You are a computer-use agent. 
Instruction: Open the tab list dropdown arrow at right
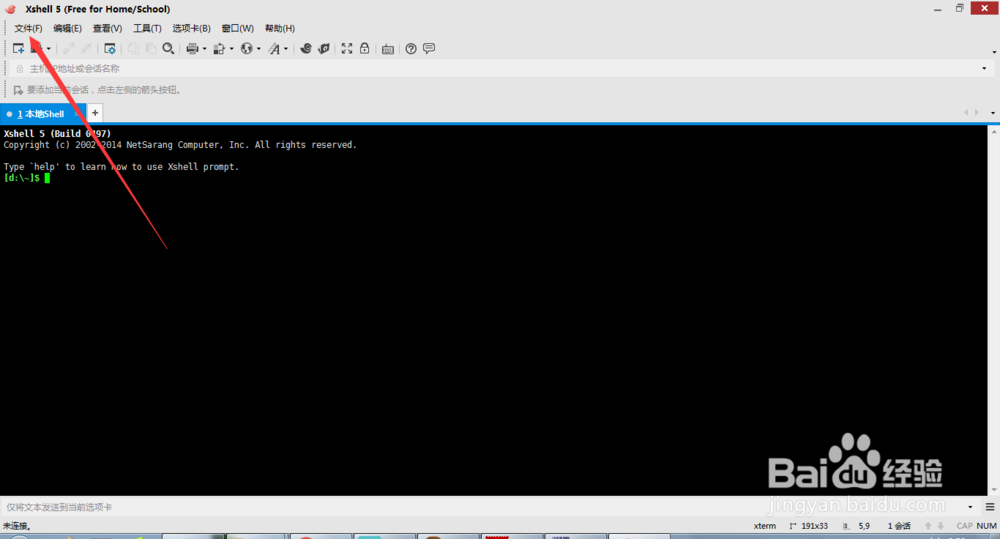tap(992, 113)
